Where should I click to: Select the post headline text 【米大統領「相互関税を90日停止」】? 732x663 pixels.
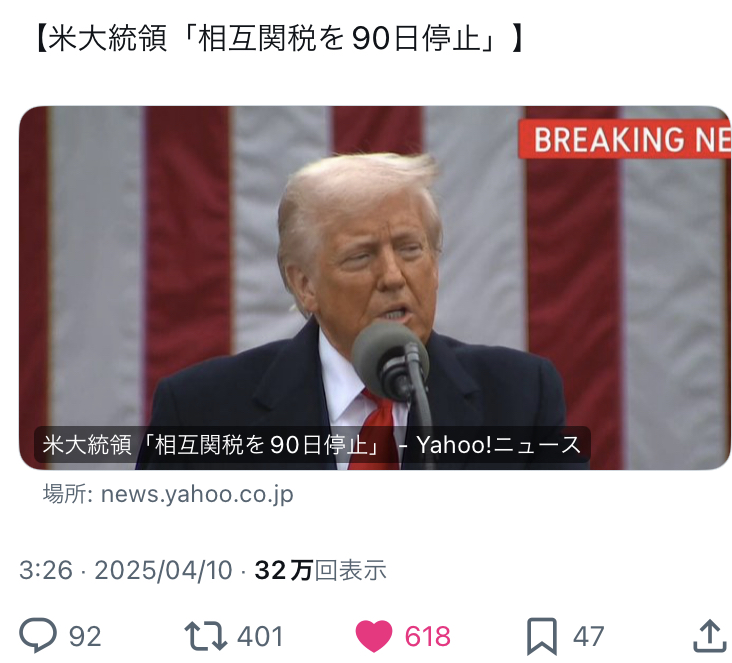pyautogui.click(x=279, y=38)
